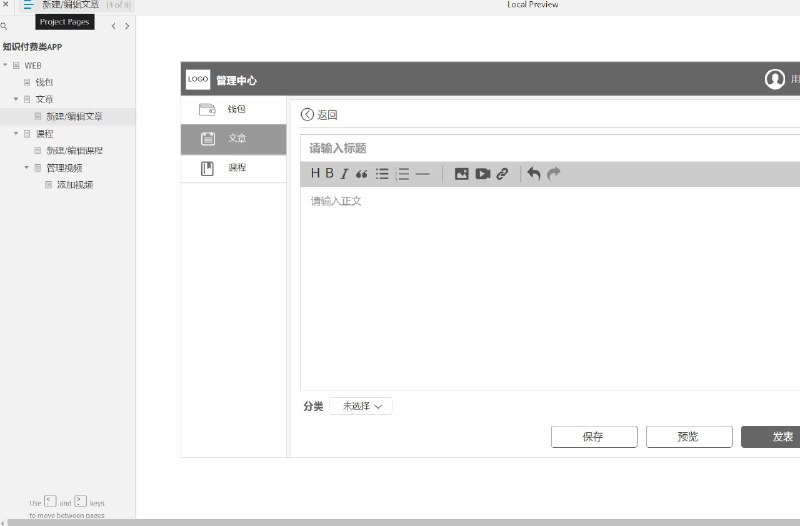Collapse the 管理视频 tree node

tap(27, 167)
